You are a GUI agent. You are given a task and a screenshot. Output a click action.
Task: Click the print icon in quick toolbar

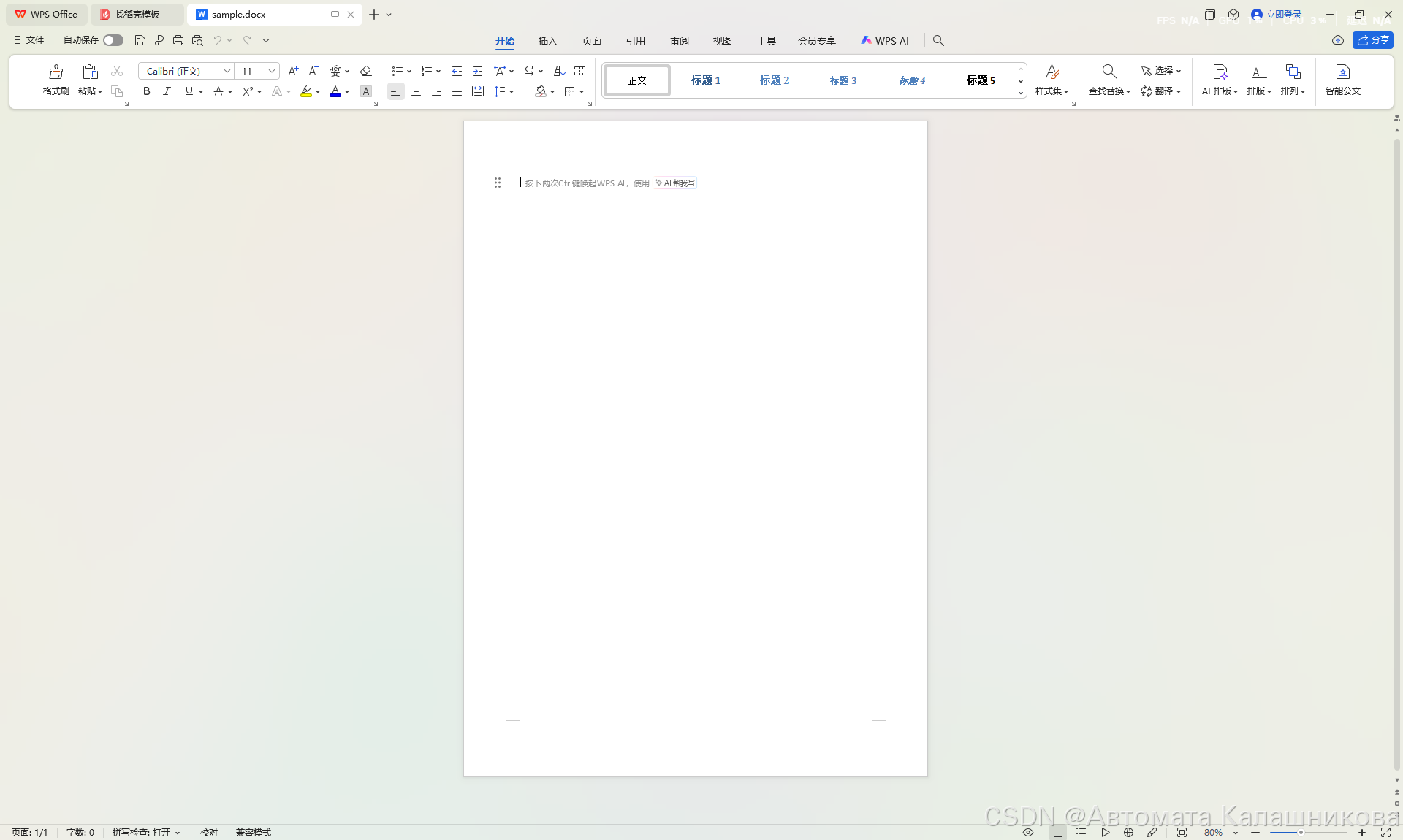pyautogui.click(x=178, y=40)
